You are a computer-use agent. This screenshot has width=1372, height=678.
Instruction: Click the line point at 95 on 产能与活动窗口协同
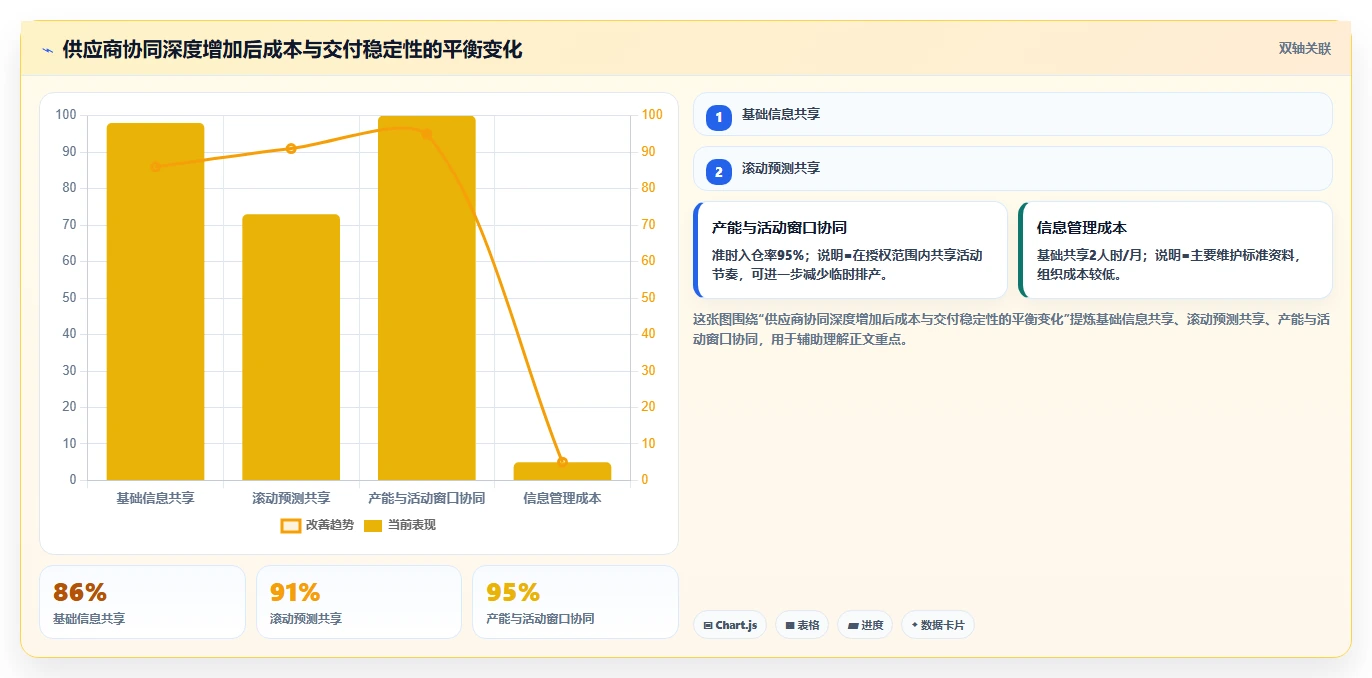(427, 134)
